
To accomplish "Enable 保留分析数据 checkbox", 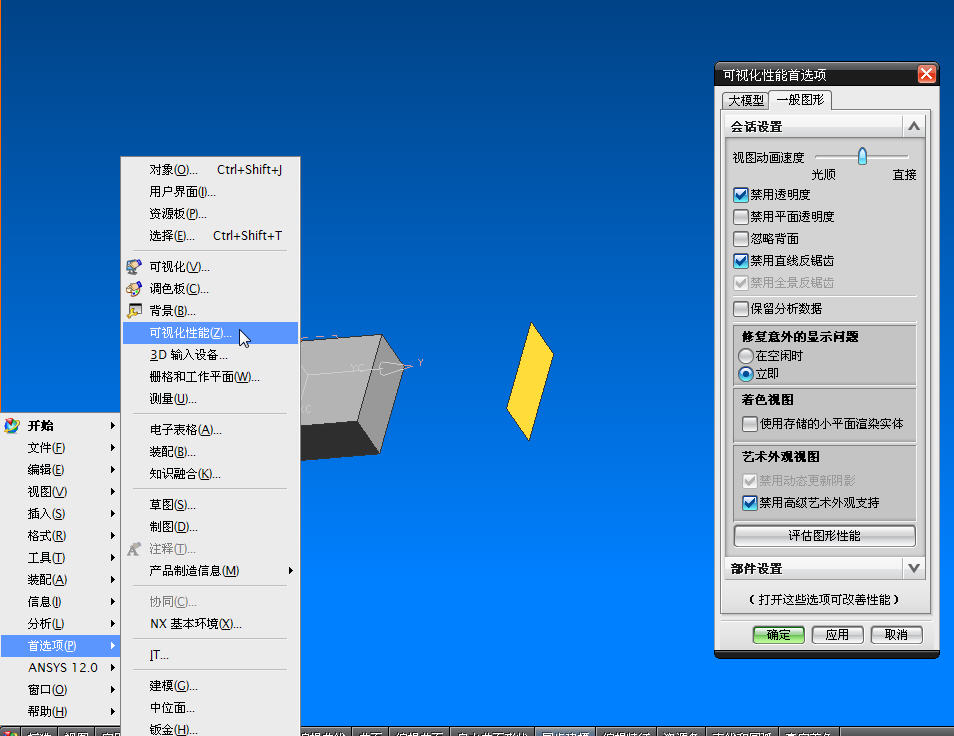I will pyautogui.click(x=740, y=308).
